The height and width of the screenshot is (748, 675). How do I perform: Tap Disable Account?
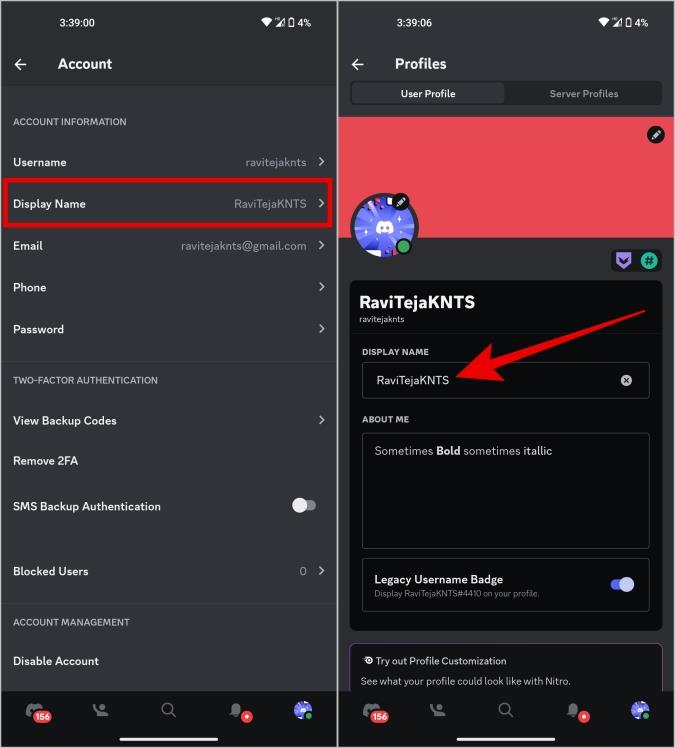[x=56, y=661]
